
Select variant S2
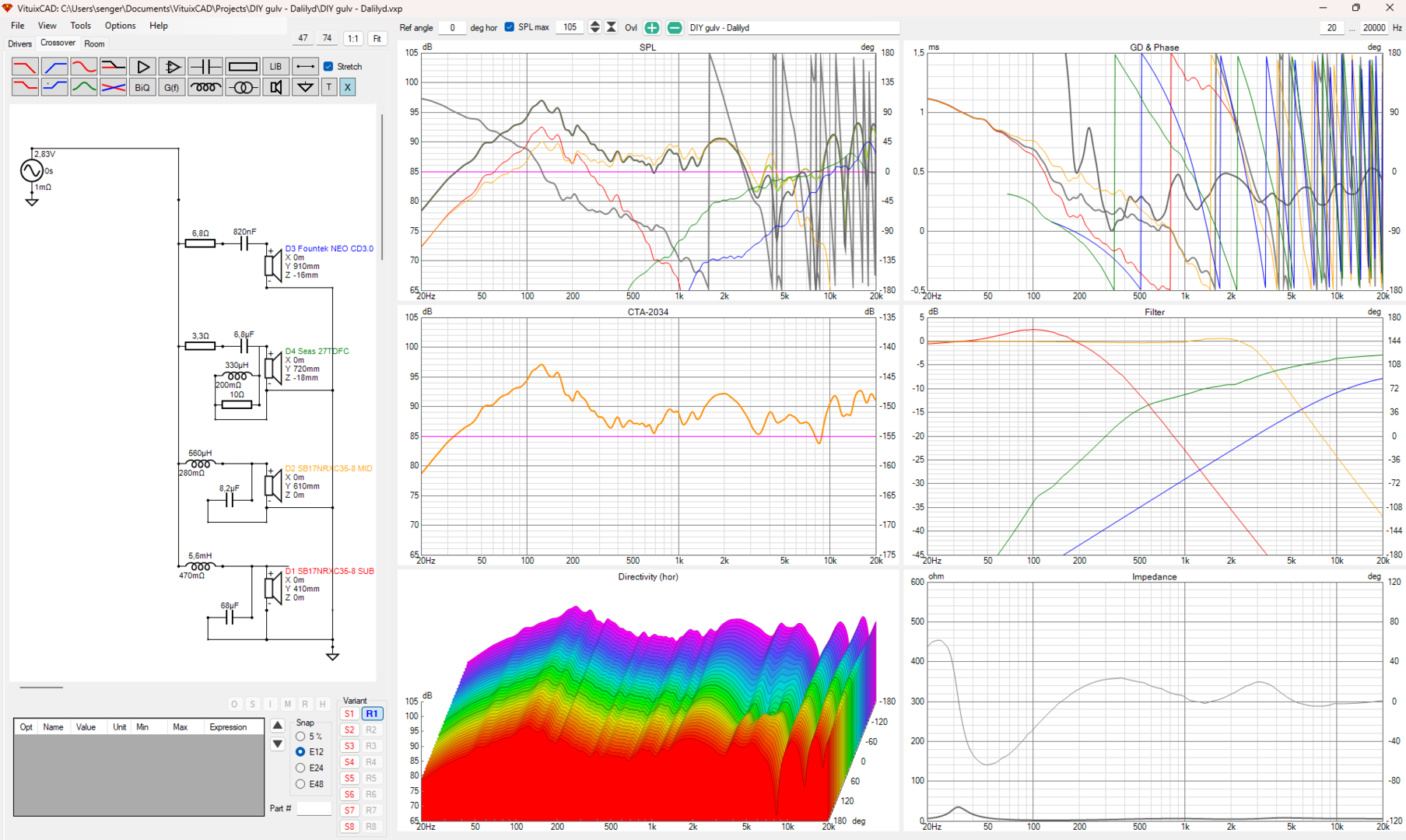point(349,730)
